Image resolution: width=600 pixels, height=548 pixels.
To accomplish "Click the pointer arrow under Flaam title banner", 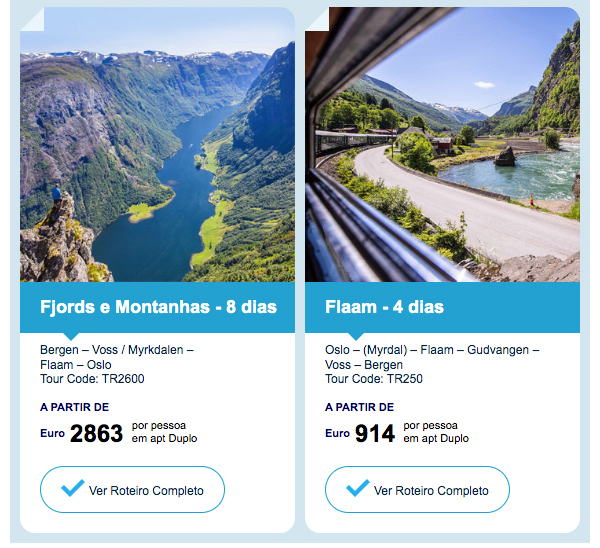I will [x=356, y=336].
